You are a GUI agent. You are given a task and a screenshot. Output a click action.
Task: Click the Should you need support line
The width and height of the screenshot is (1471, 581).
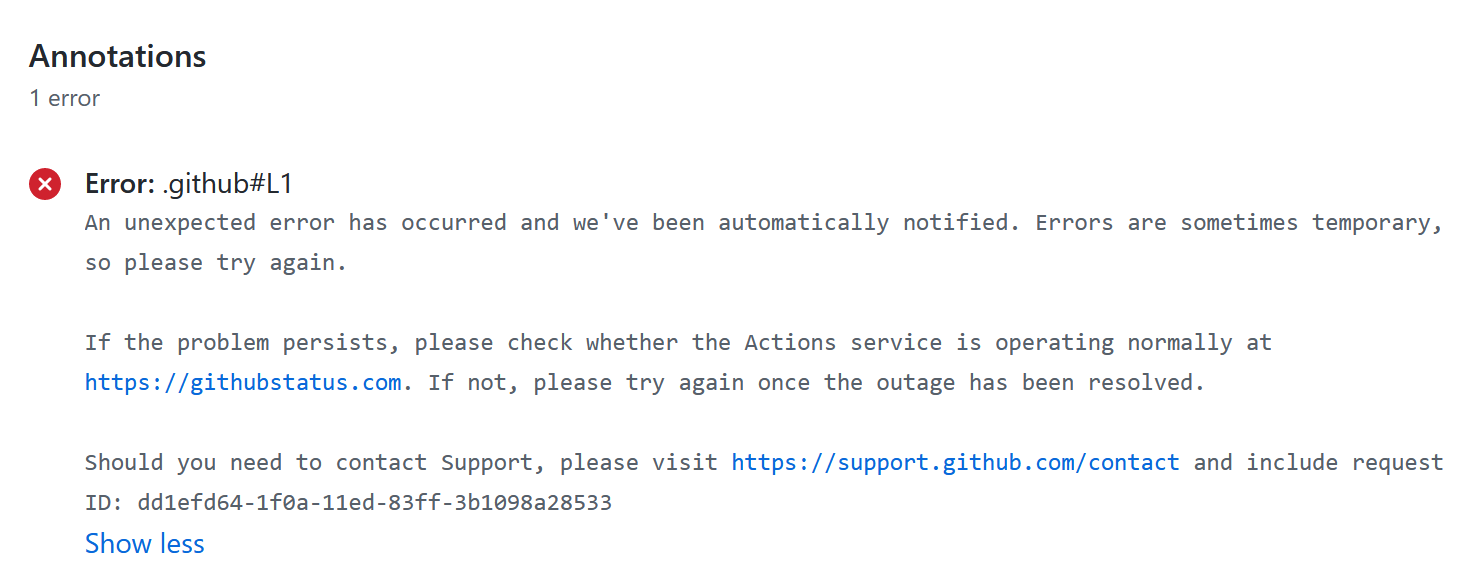click(400, 462)
